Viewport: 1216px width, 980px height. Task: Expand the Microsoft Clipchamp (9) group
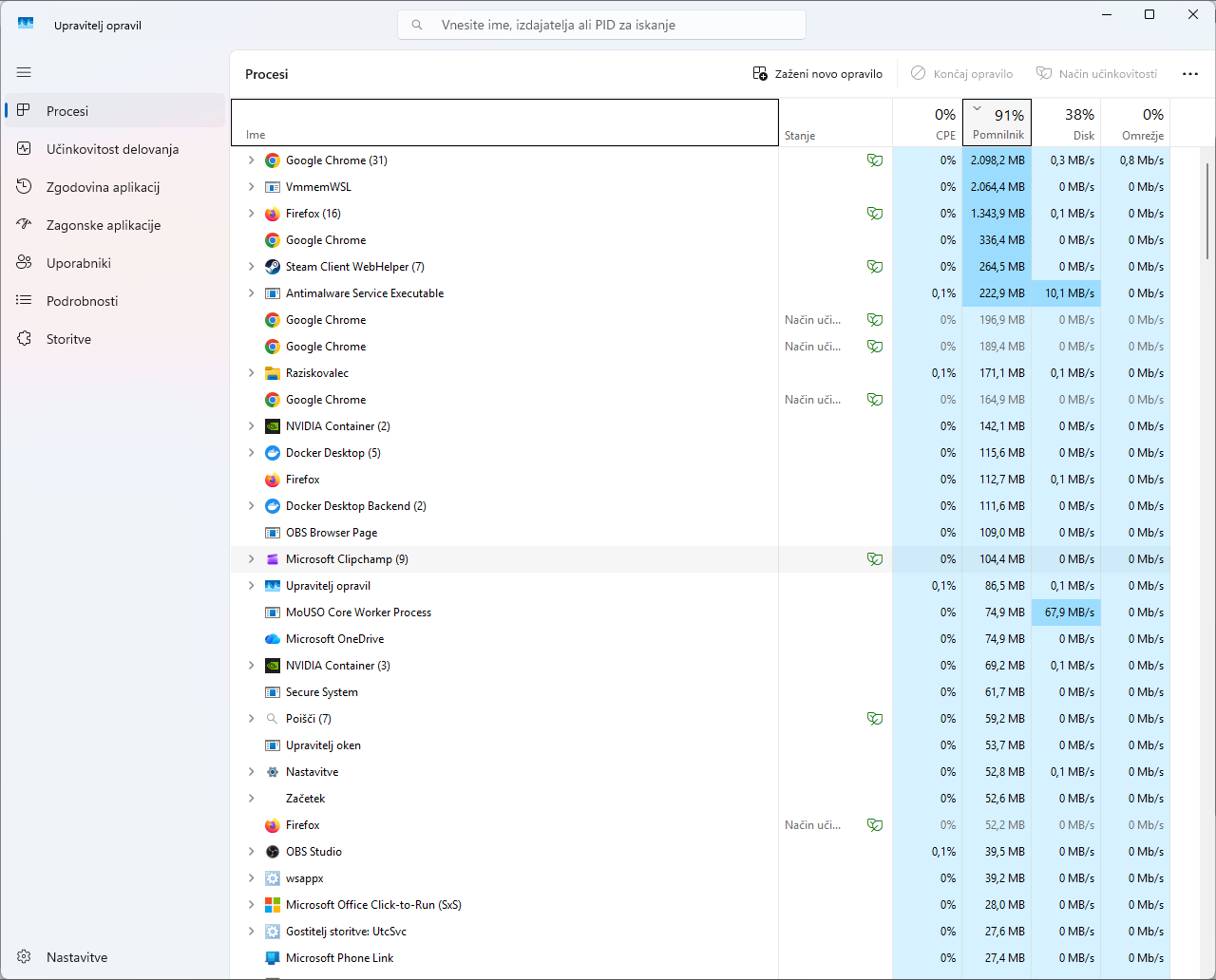click(x=252, y=559)
